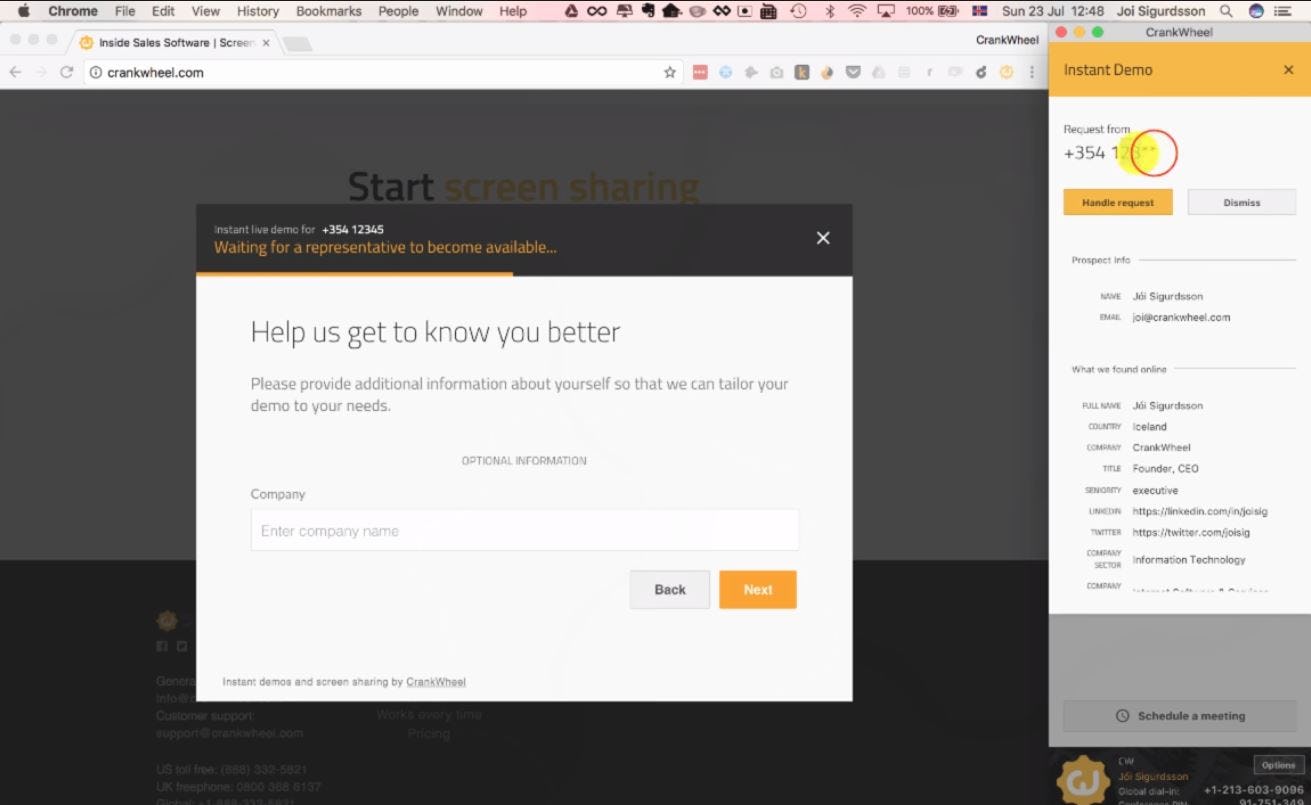
Task: Open the File menu
Action: click(125, 11)
